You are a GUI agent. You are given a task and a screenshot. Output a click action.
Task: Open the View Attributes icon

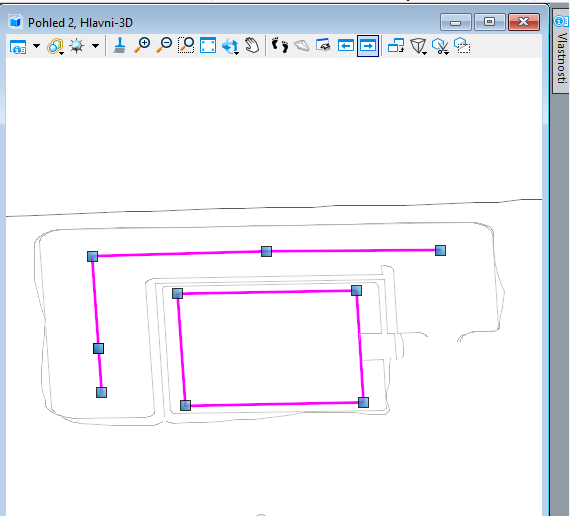pyautogui.click(x=18, y=46)
